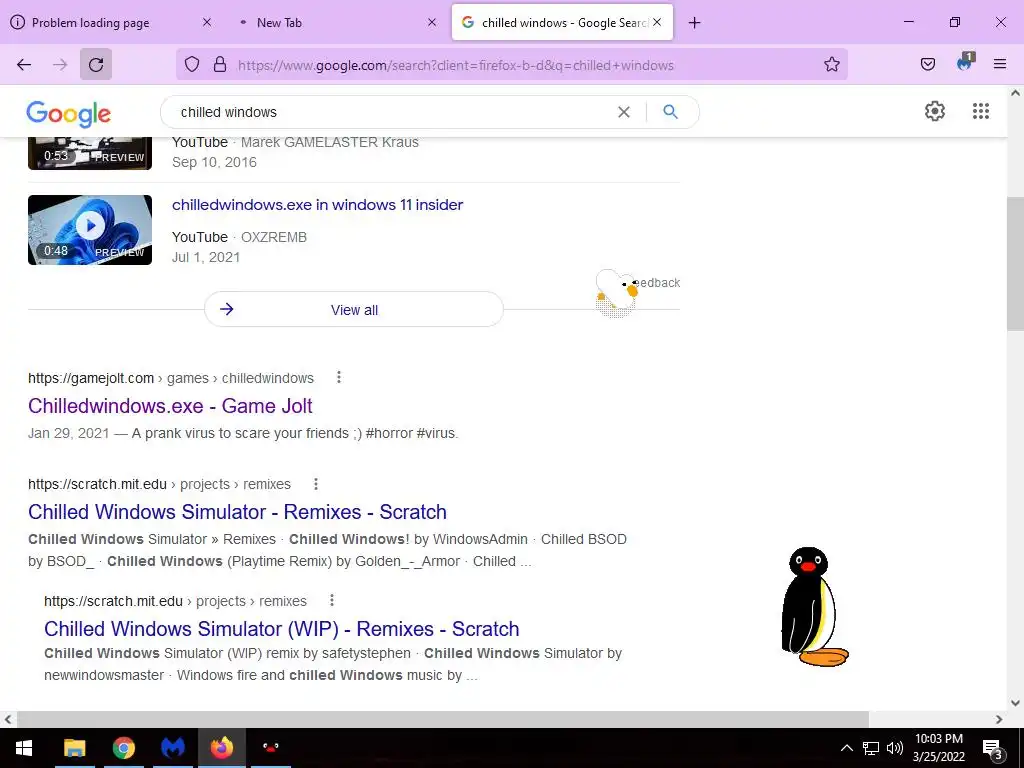Open Chilled Windows Simulator (WIP) - Remixes link
This screenshot has width=1024, height=768.
[x=282, y=629]
